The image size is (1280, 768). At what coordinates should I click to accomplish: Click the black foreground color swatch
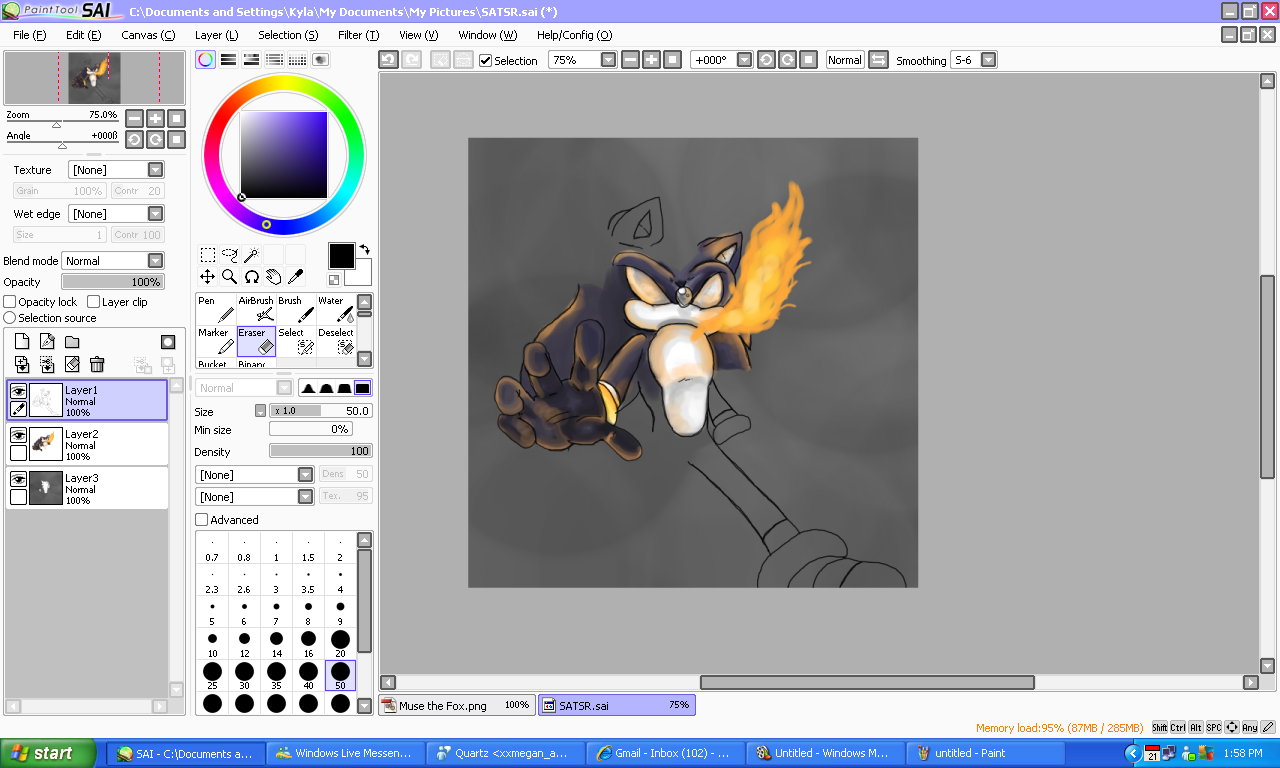click(341, 255)
